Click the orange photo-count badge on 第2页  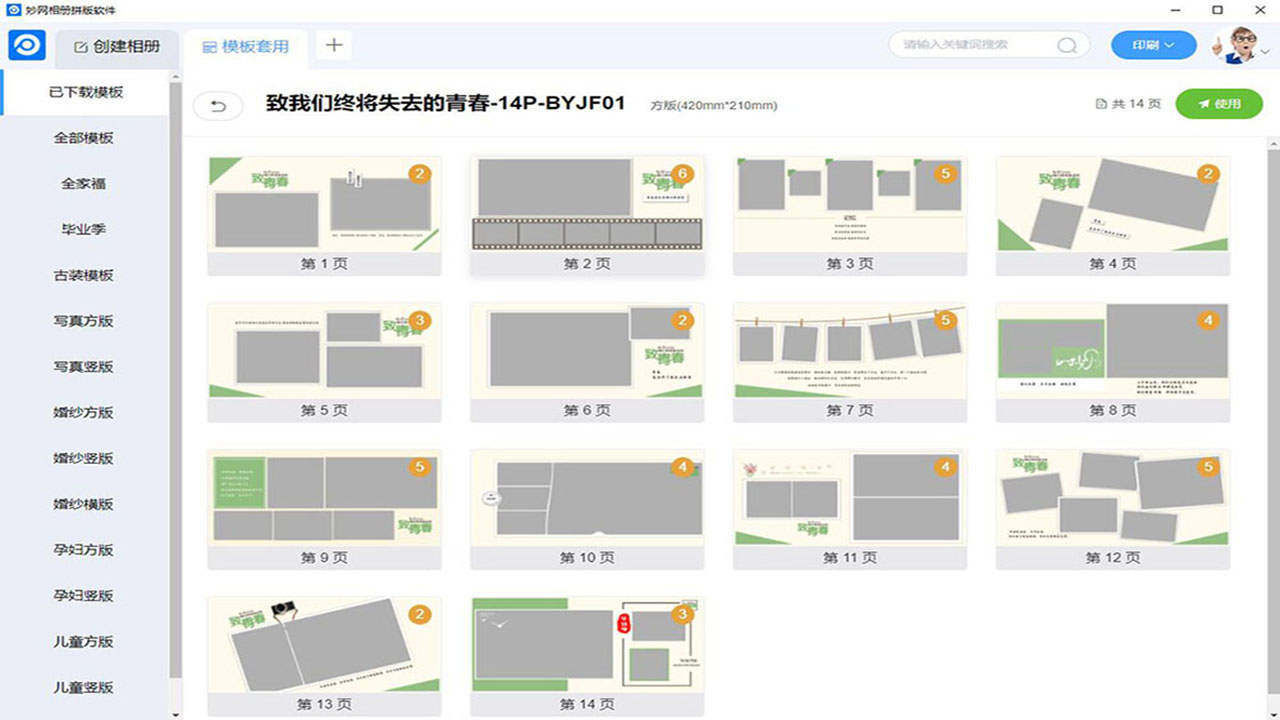pos(684,172)
